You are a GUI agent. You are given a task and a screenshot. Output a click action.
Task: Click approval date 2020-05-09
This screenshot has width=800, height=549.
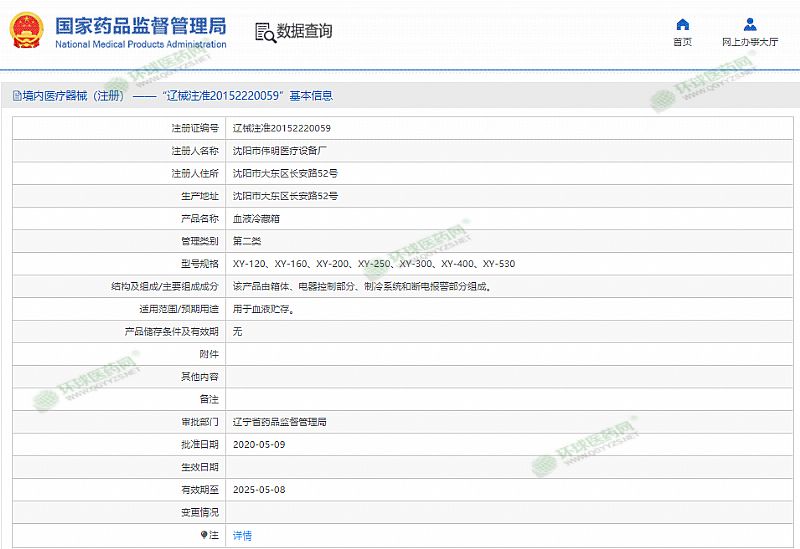point(258,444)
